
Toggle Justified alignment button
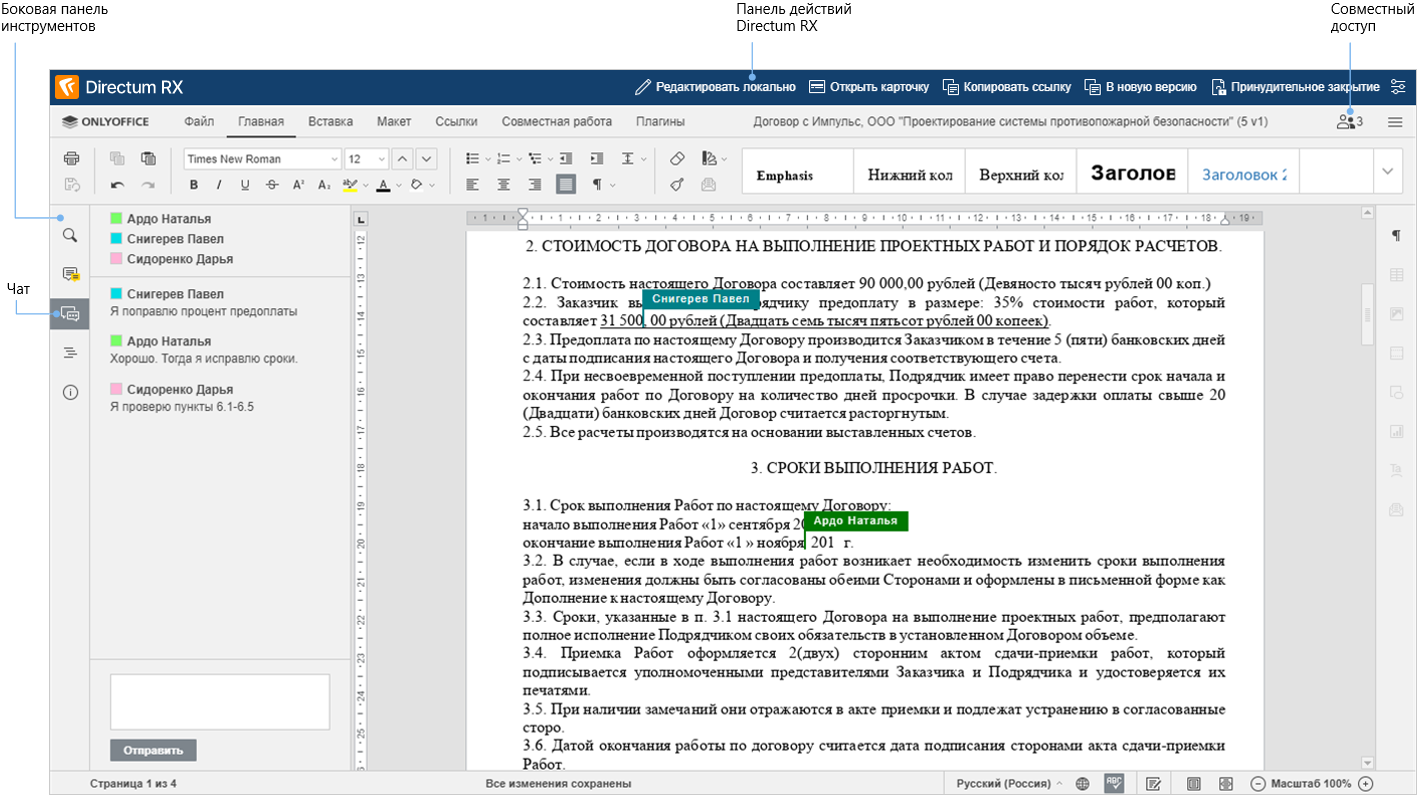566,184
